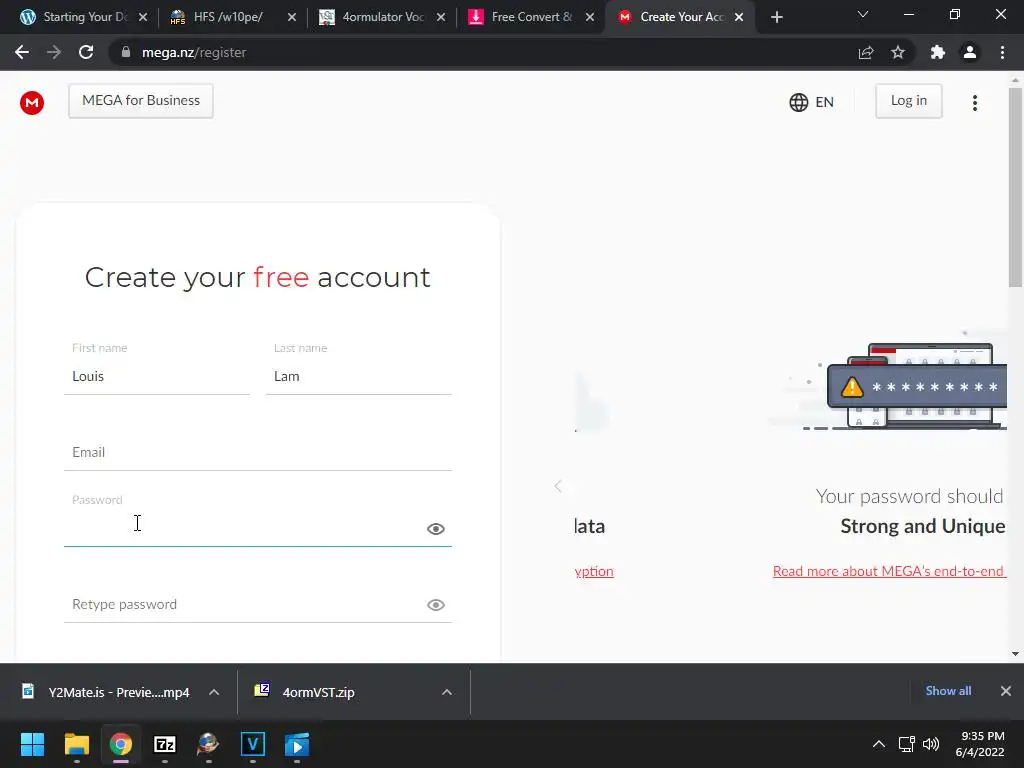1024x768 pixels.
Task: Share this page using the share icon
Action: 866,52
